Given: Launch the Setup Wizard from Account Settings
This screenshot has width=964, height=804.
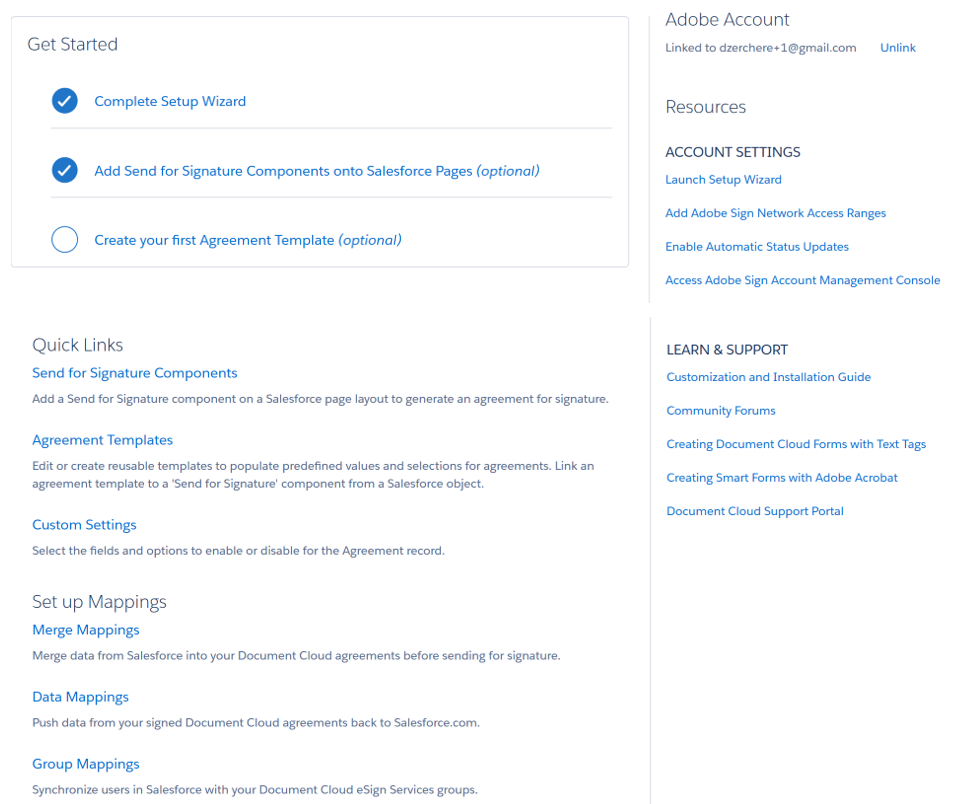Looking at the screenshot, I should coord(722,179).
